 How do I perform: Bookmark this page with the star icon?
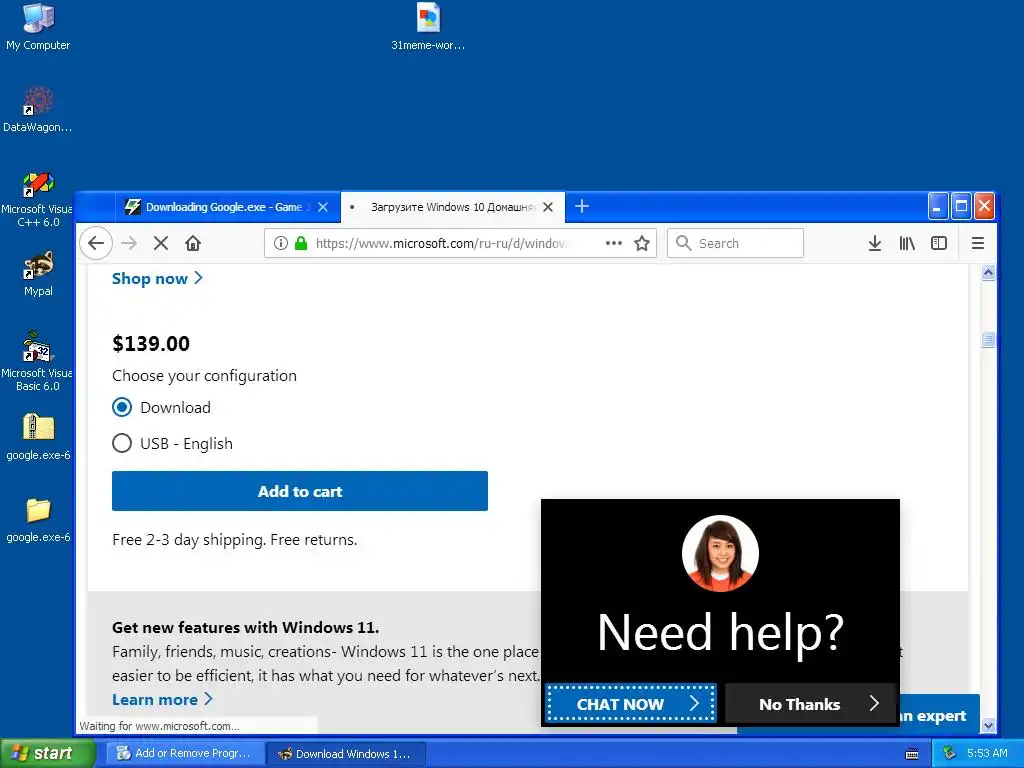tap(642, 244)
